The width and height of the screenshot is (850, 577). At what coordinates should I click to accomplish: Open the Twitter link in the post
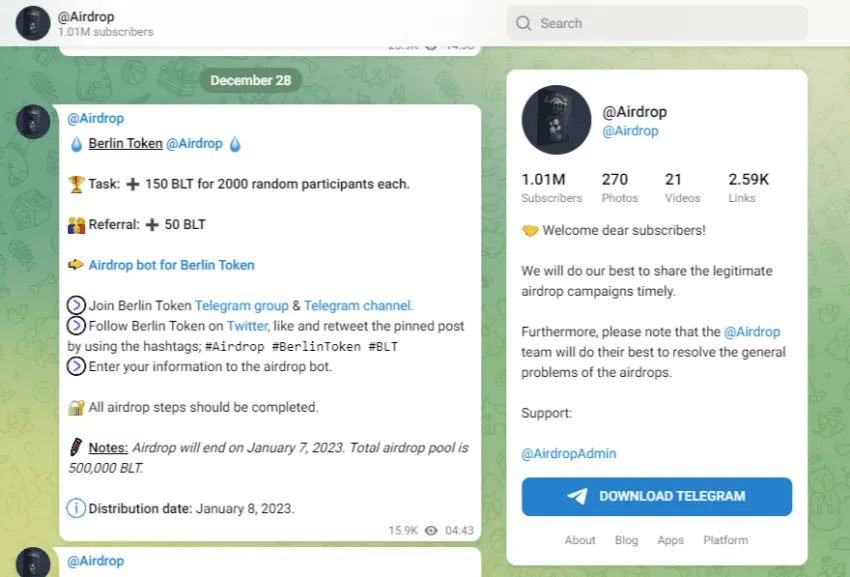[248, 326]
